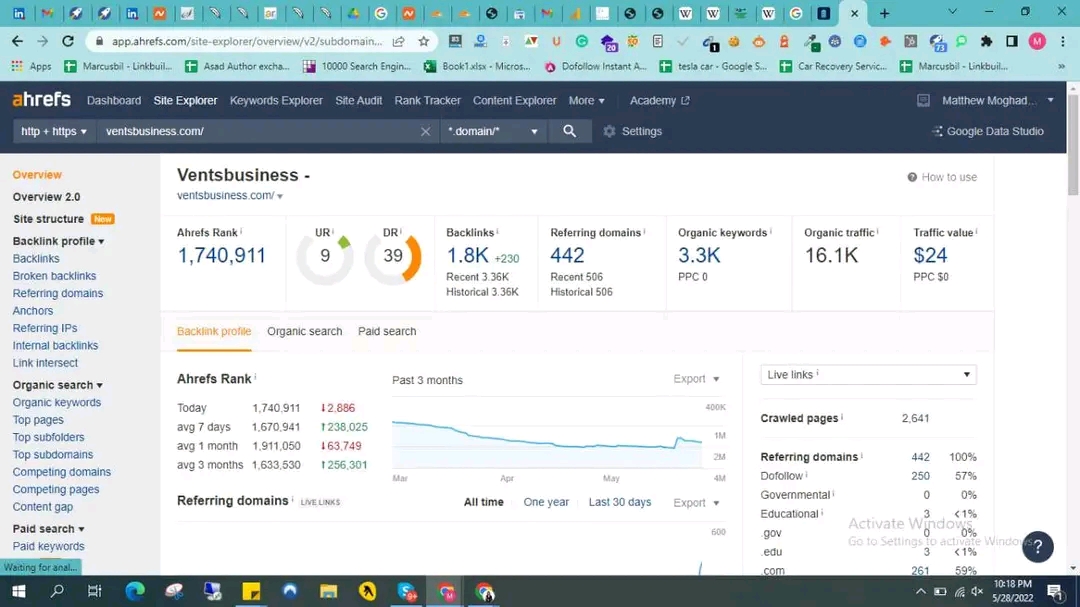This screenshot has height=607, width=1080.
Task: Open the Live links dropdown
Action: (x=868, y=375)
